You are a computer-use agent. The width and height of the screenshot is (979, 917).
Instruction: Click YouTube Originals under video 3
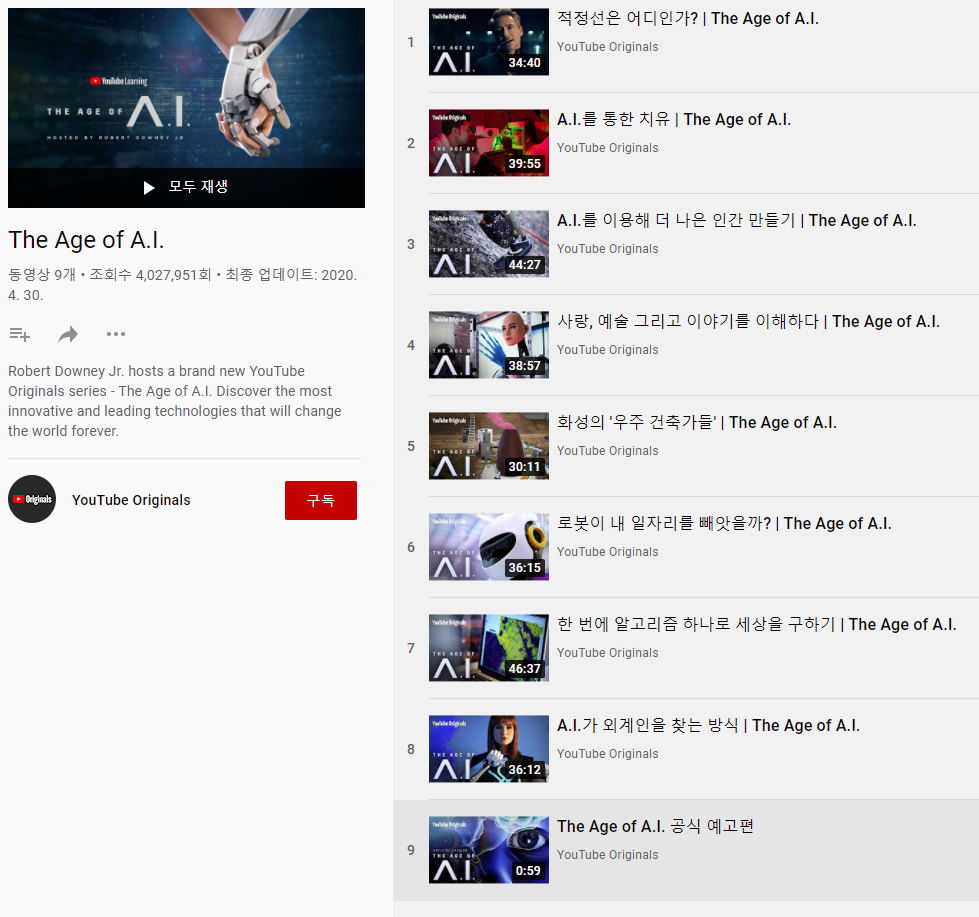[x=608, y=249]
